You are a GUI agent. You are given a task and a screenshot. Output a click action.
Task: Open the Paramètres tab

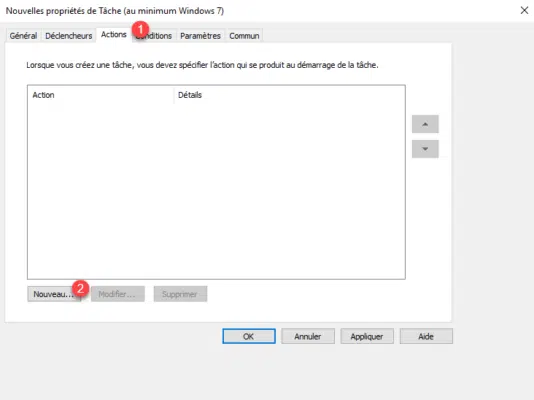tap(200, 36)
